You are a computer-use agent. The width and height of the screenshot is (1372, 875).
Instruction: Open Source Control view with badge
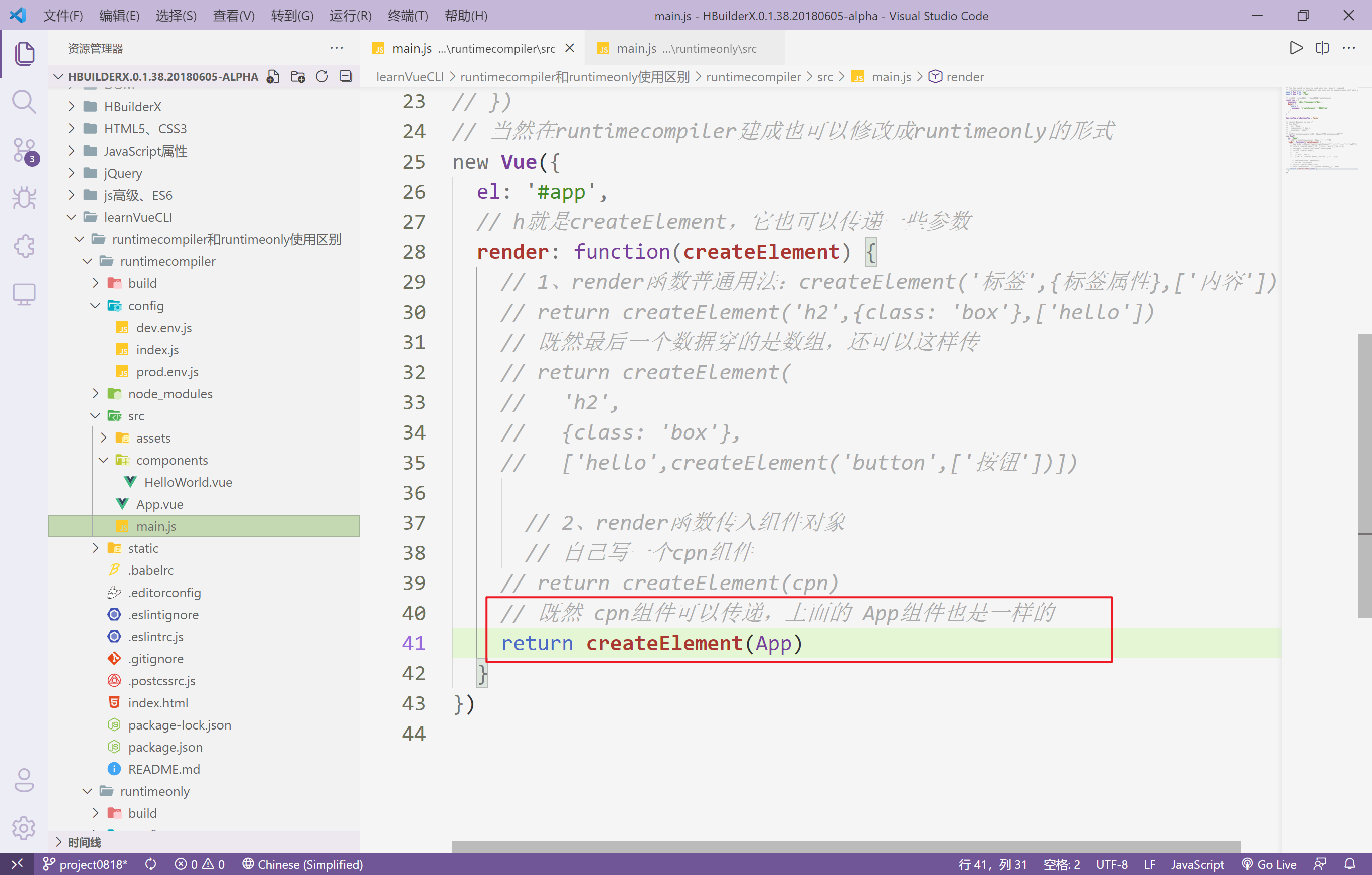pos(24,151)
